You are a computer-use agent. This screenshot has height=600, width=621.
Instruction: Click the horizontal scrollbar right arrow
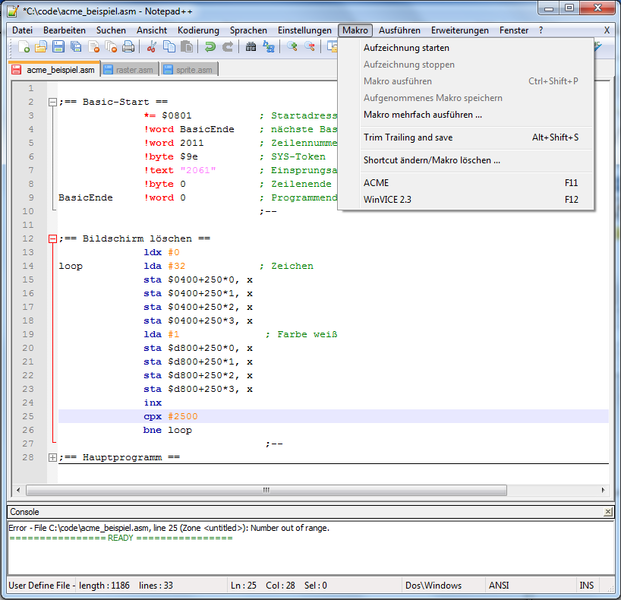pos(603,490)
